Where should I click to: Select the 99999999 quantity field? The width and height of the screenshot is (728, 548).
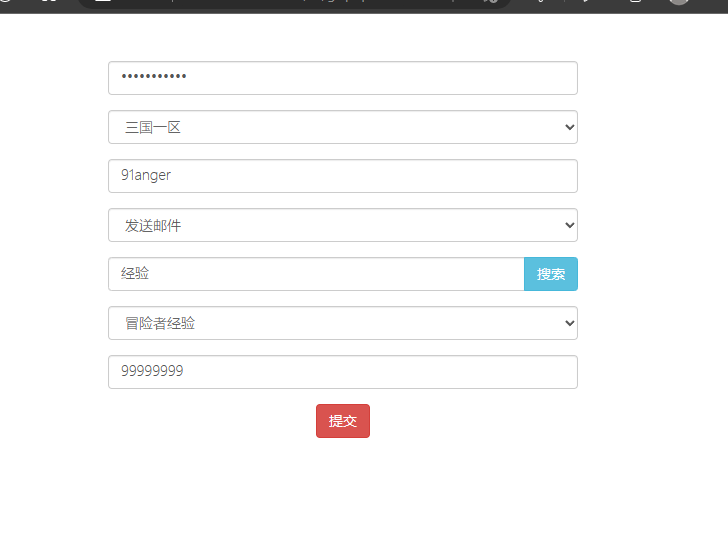[342, 372]
